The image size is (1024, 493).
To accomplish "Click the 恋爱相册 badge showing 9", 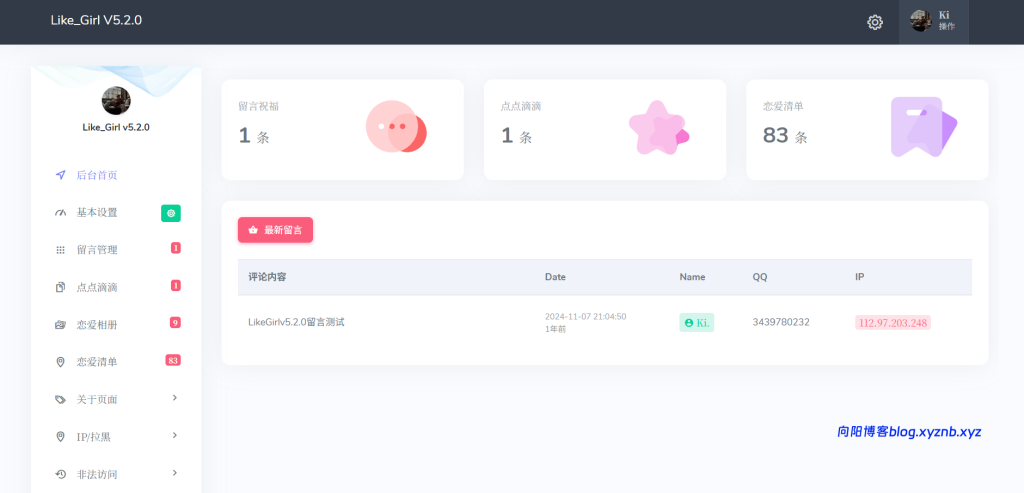I will pos(175,323).
